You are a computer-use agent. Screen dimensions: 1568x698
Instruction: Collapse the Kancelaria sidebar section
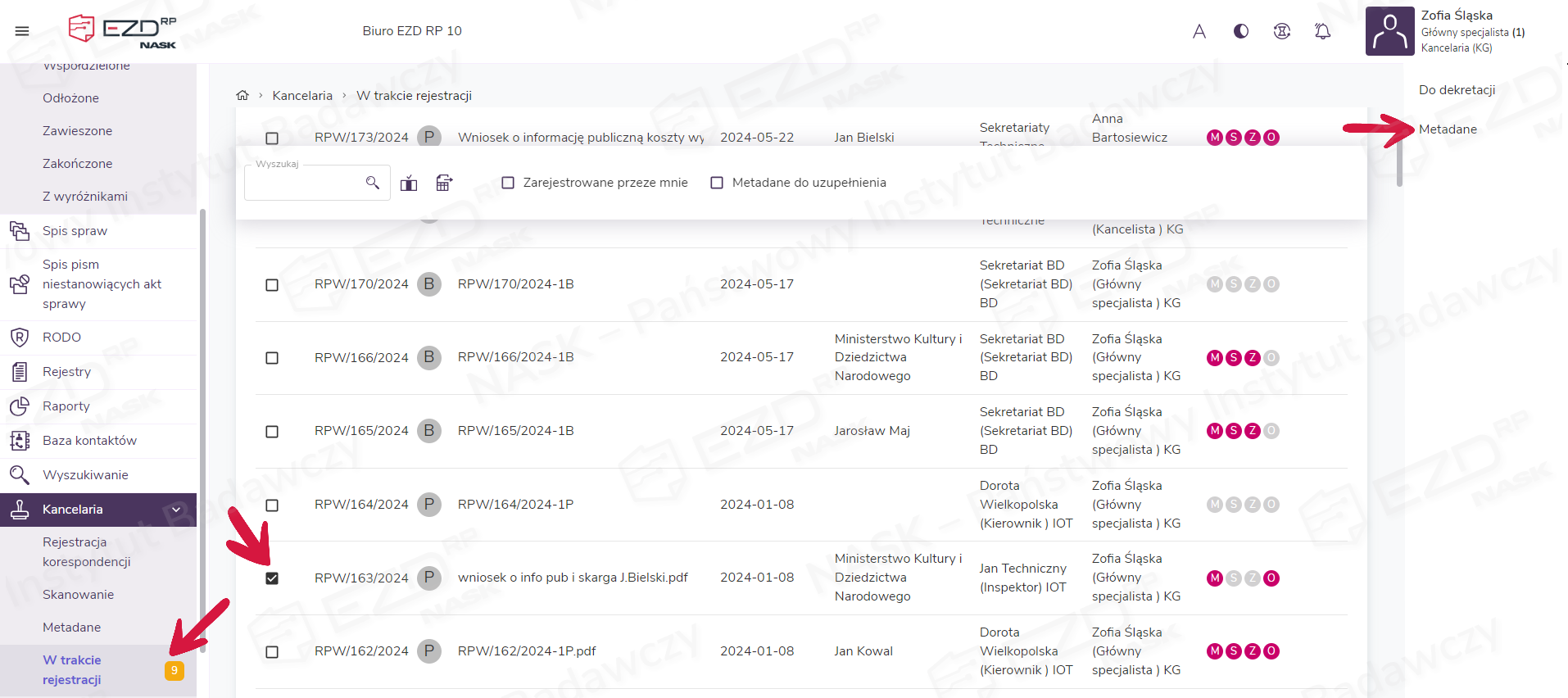(x=176, y=510)
